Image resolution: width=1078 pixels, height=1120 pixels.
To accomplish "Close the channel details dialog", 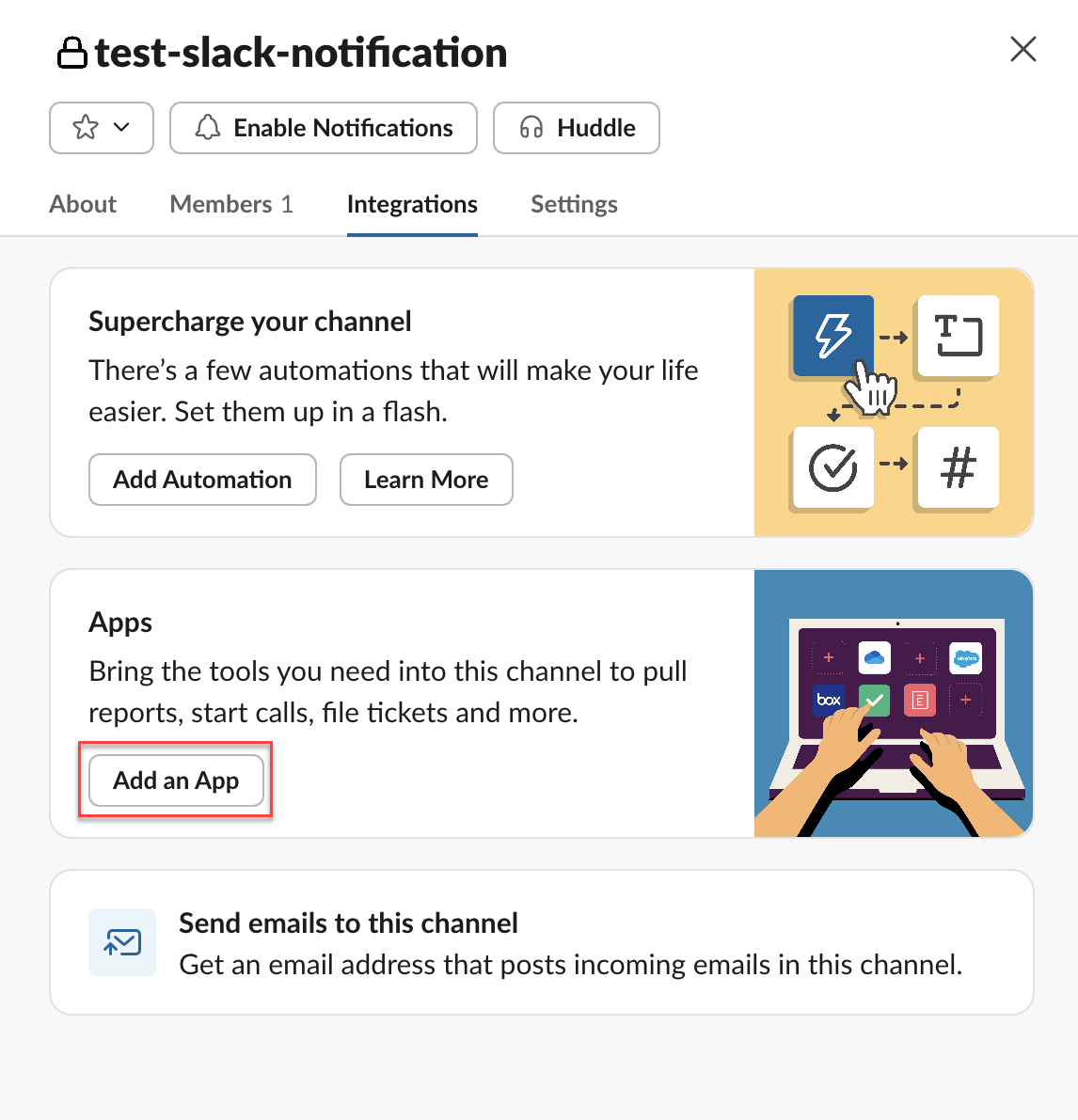I will [x=1023, y=49].
